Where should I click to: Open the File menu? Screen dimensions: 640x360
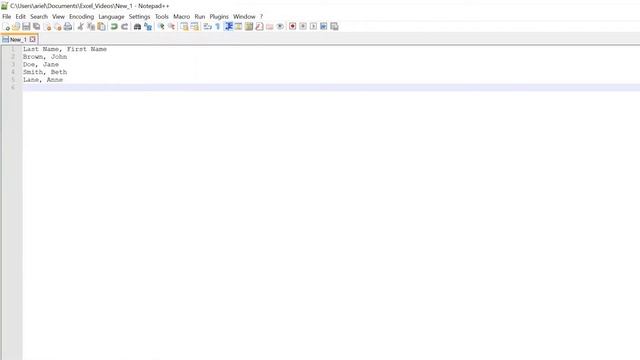pos(7,17)
